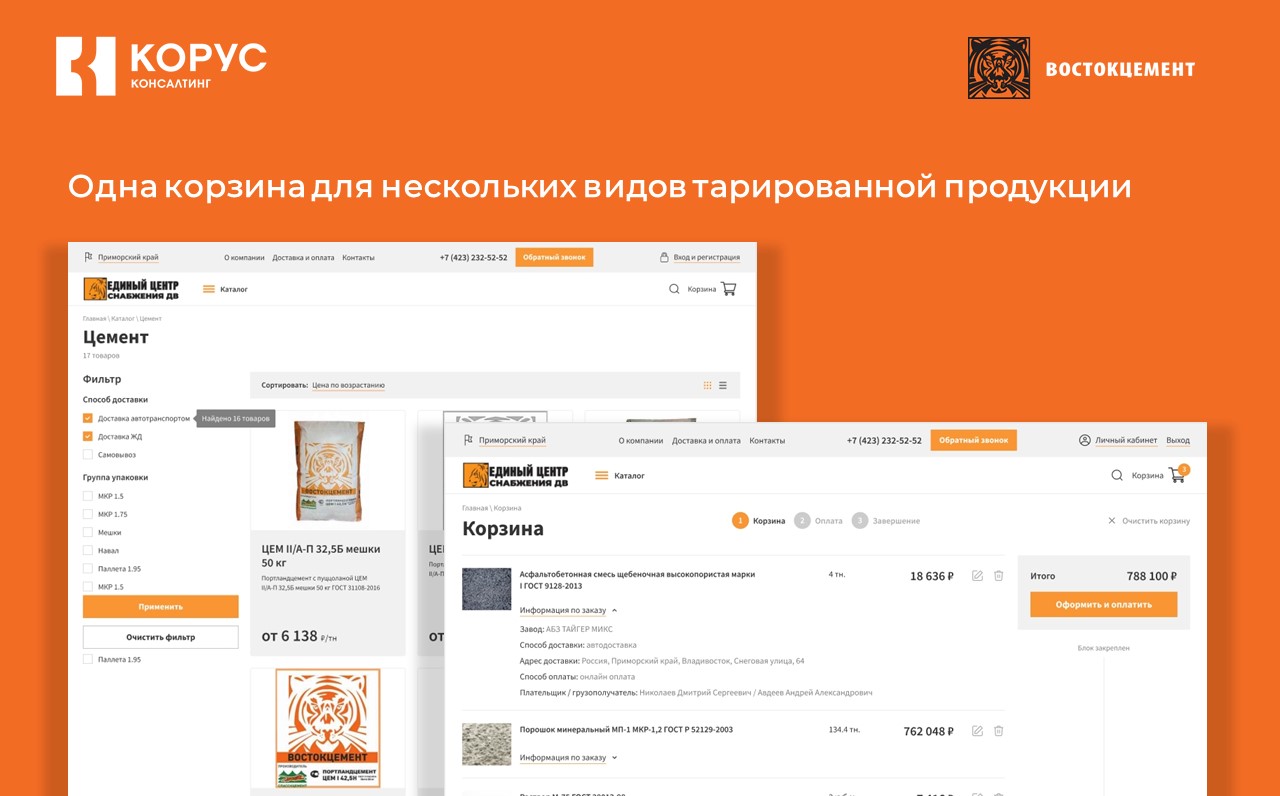Apply filters with the Применить button
The height and width of the screenshot is (796, 1280).
(x=161, y=606)
